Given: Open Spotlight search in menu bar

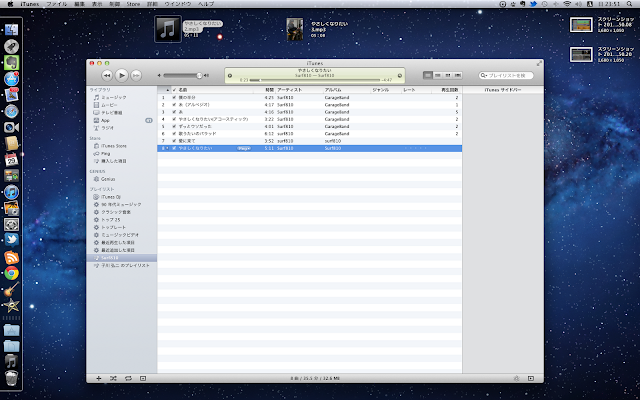Looking at the screenshot, I should click(629, 4).
